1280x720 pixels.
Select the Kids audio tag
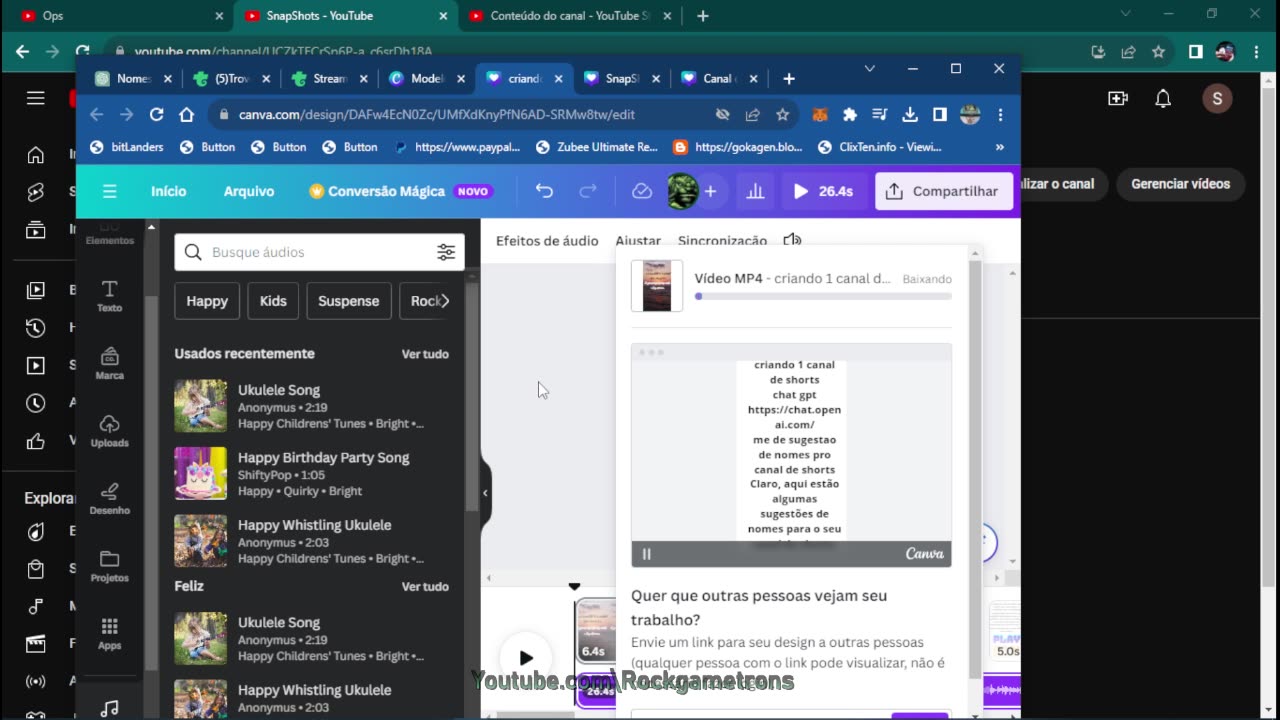point(273,301)
